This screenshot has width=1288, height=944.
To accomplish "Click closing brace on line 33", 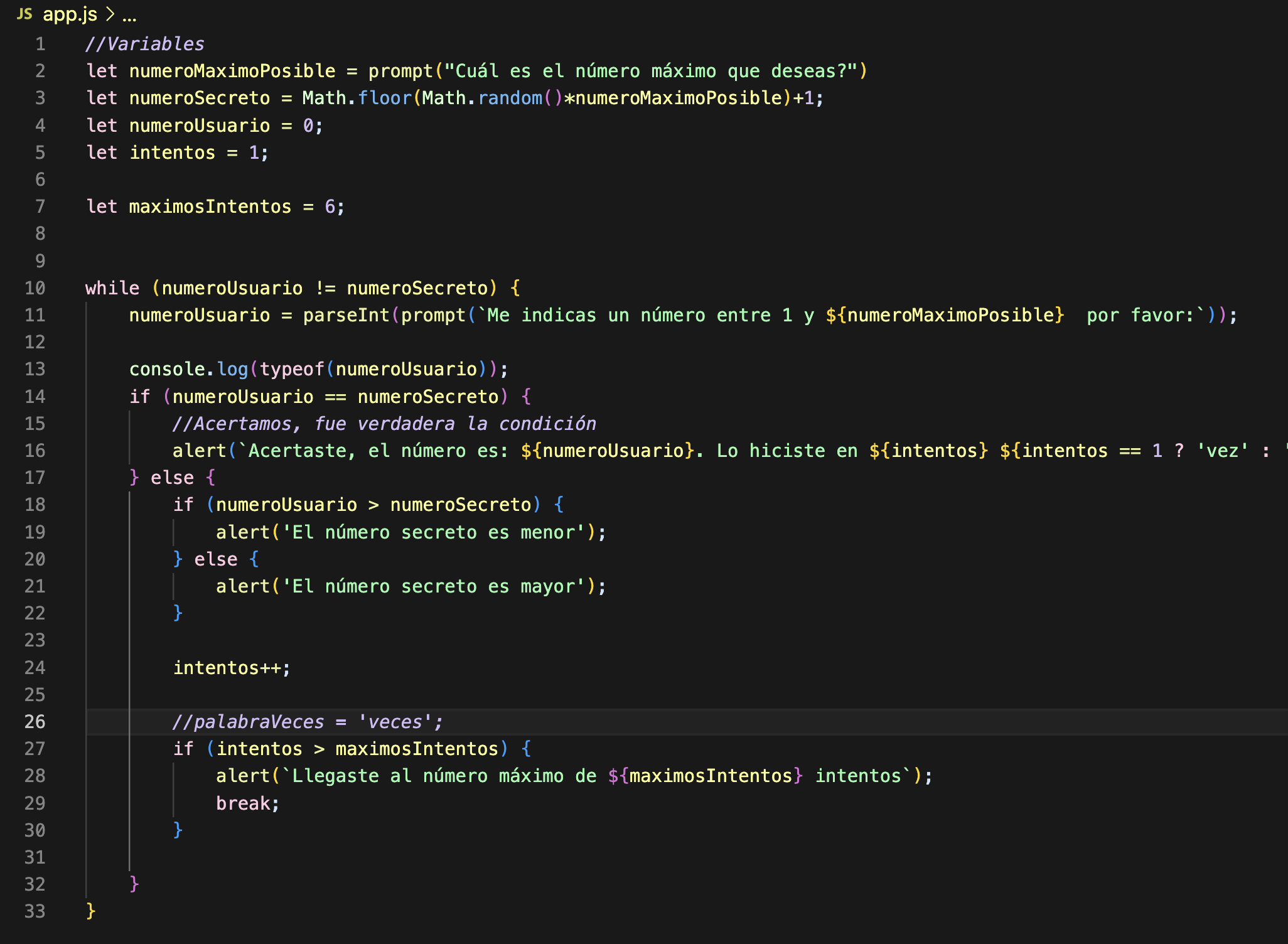I will click(x=90, y=911).
